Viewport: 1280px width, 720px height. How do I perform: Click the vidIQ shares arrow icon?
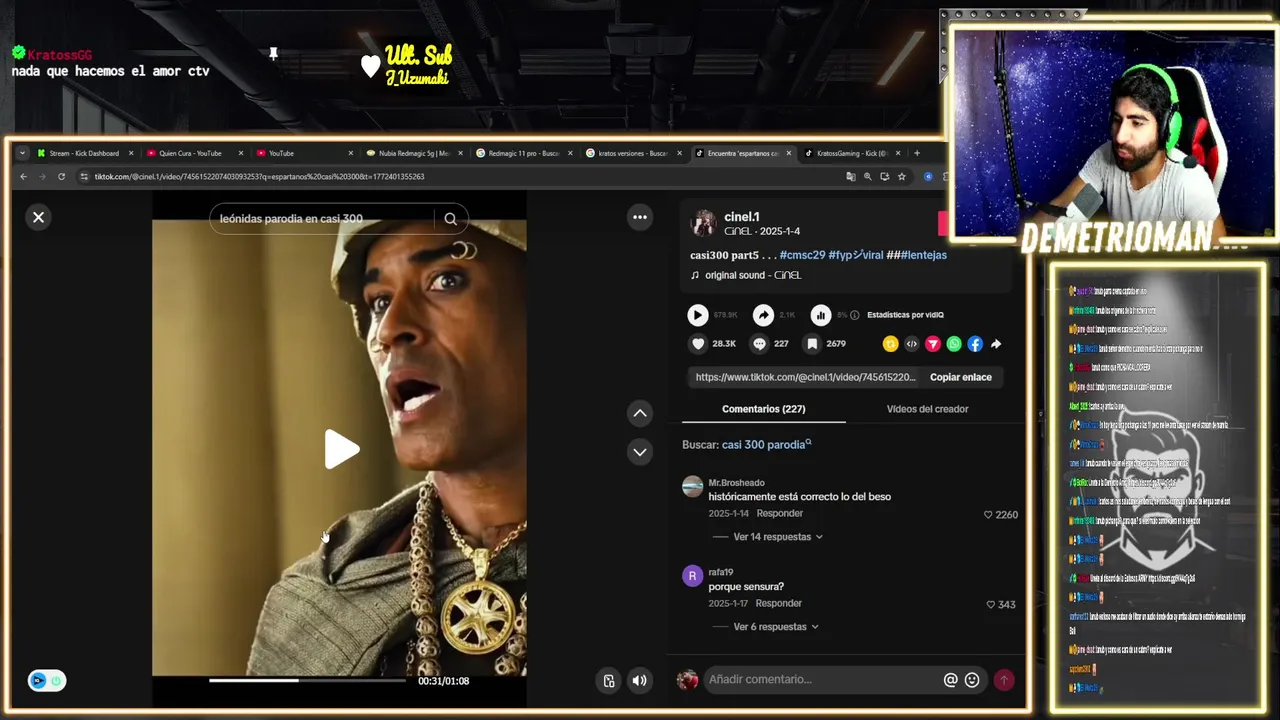(x=763, y=315)
